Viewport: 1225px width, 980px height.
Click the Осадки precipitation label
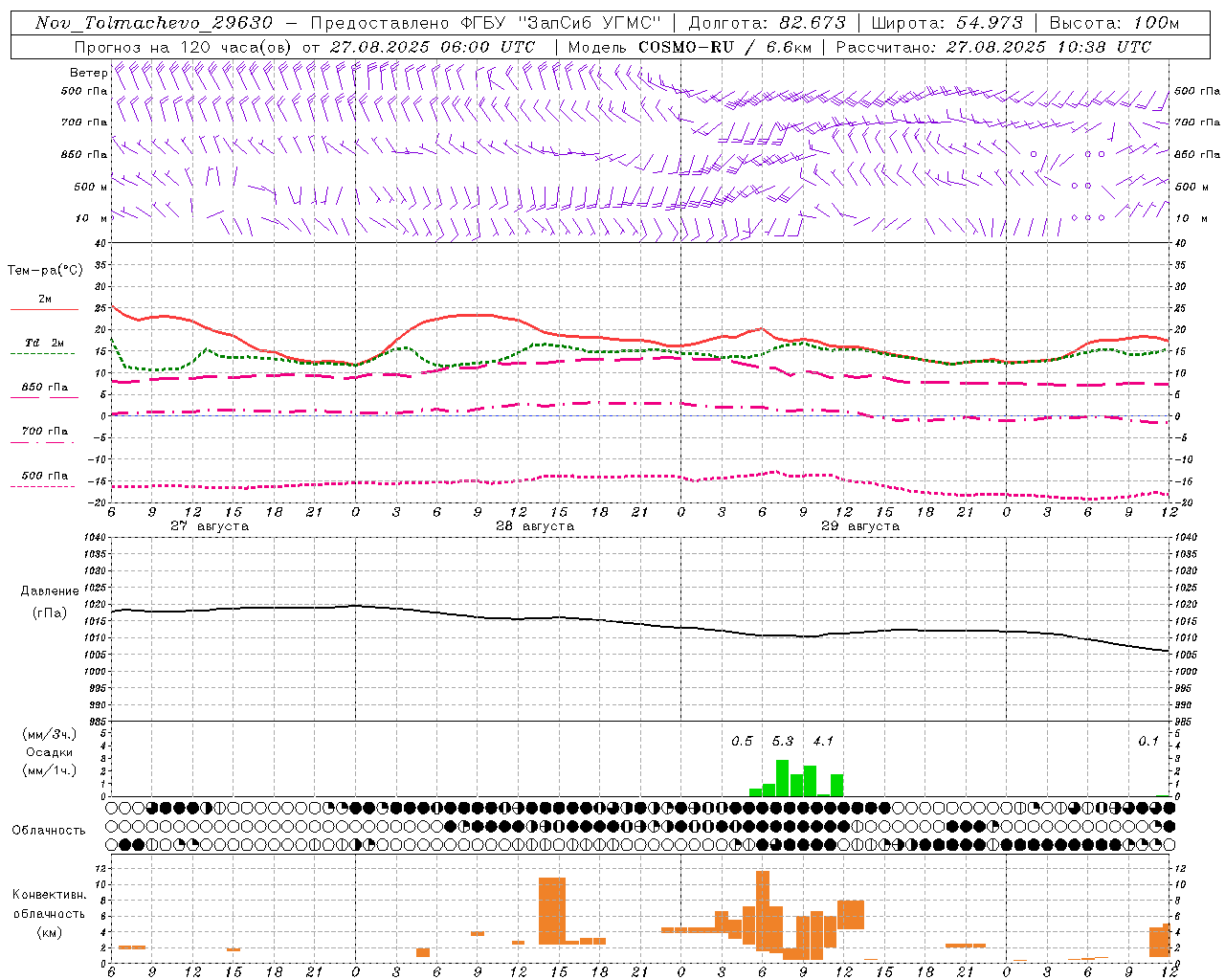pos(50,752)
